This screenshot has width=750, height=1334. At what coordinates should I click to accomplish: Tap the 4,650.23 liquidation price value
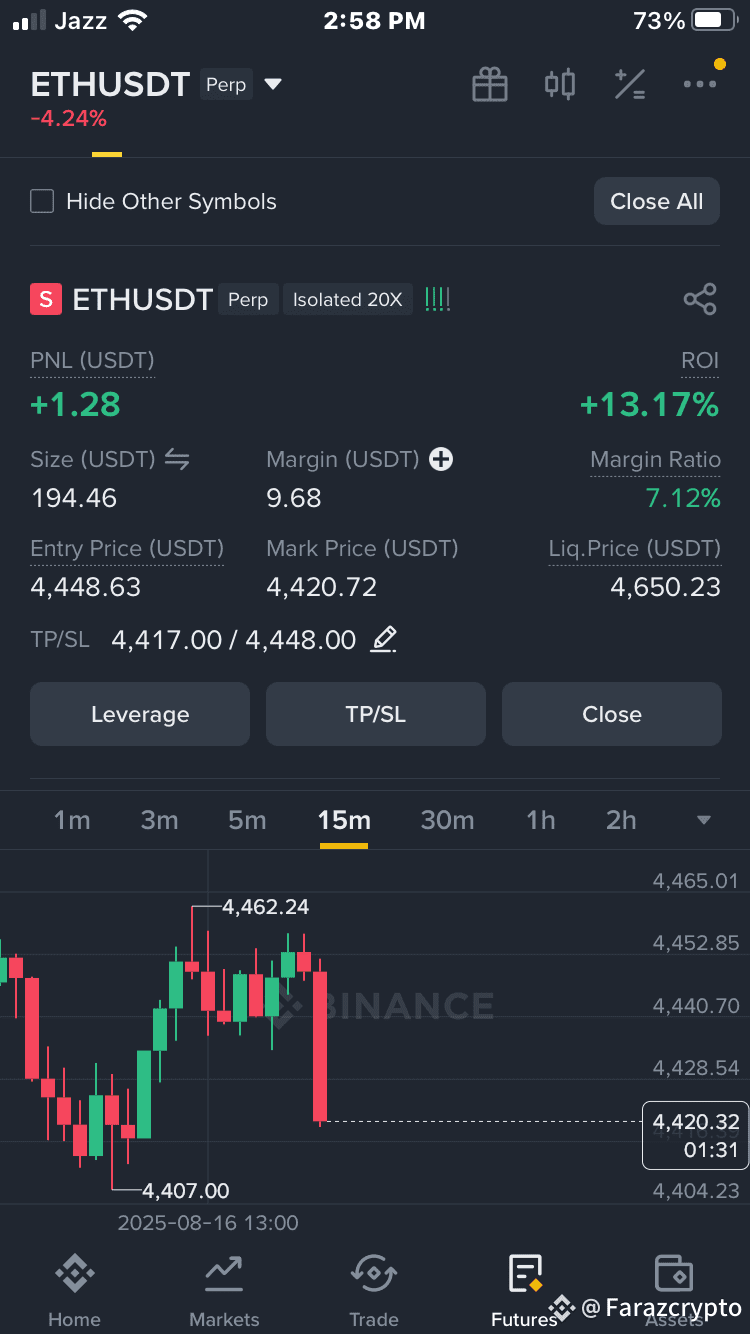point(665,586)
